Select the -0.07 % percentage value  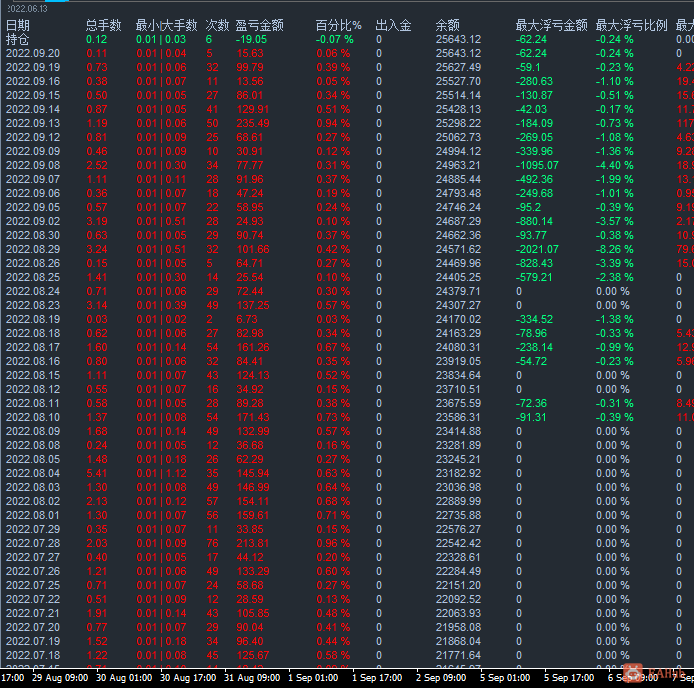335,39
